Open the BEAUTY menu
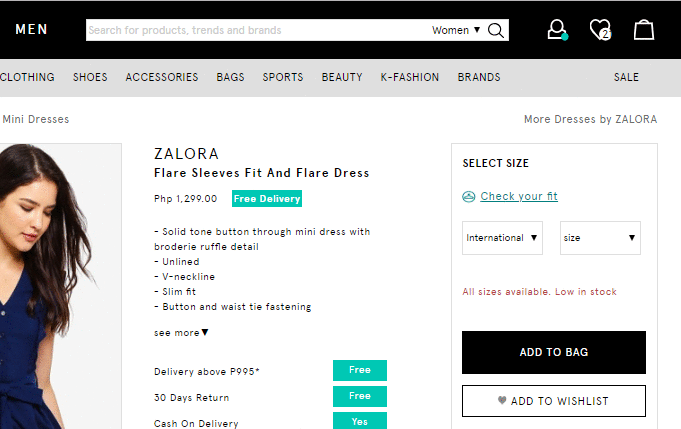681x429 pixels. tap(342, 77)
